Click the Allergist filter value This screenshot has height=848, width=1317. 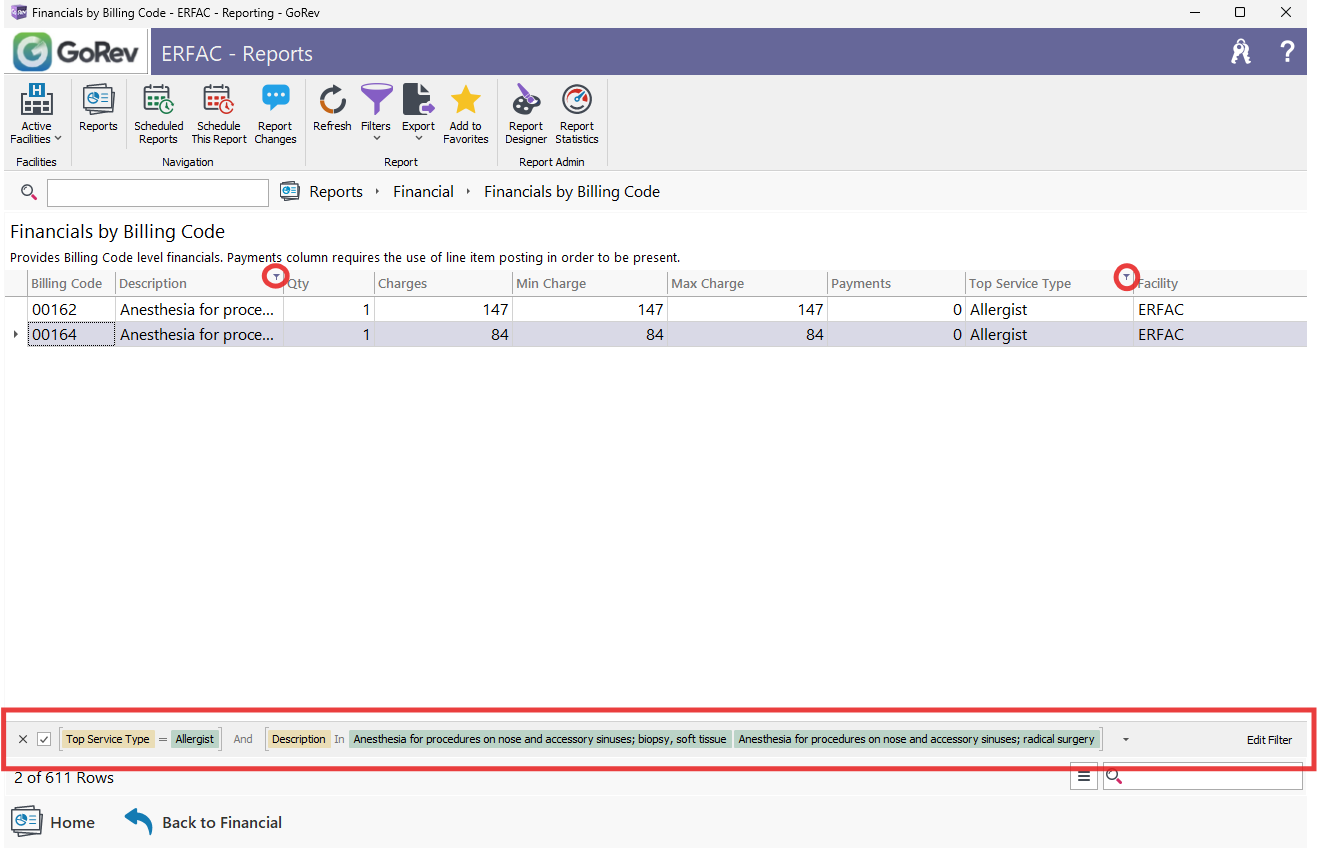click(195, 740)
